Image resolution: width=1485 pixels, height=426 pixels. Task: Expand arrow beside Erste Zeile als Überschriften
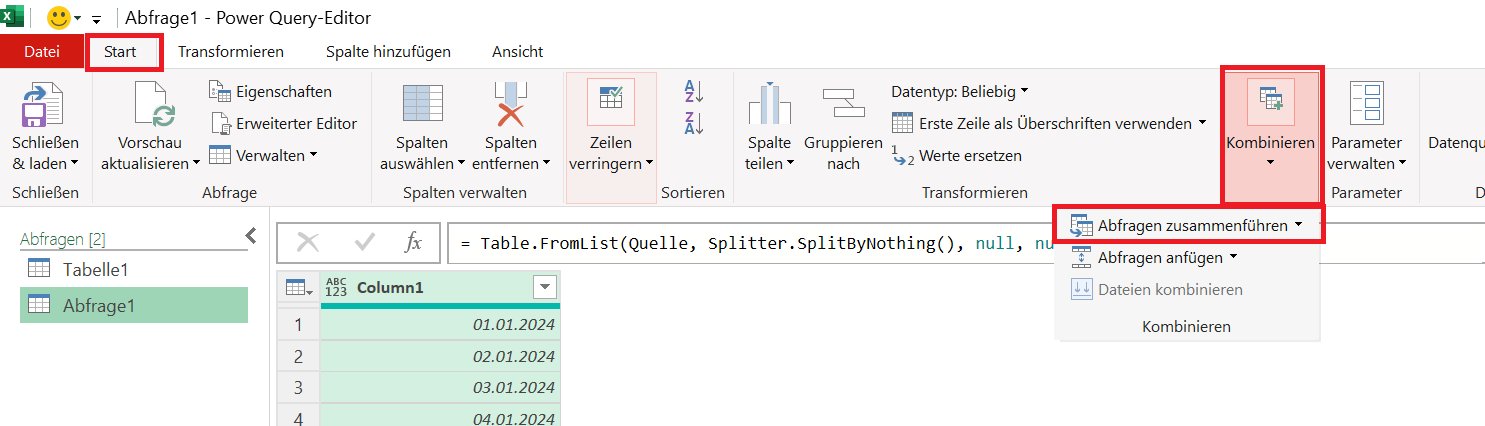tap(1202, 123)
